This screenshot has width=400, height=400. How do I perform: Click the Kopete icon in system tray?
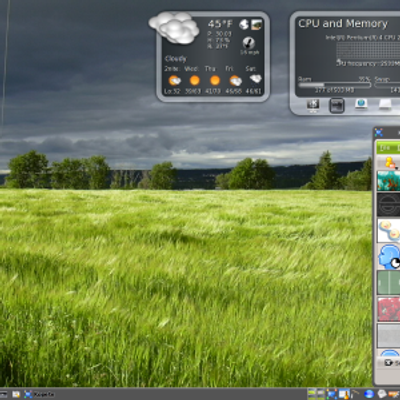(x=332, y=394)
